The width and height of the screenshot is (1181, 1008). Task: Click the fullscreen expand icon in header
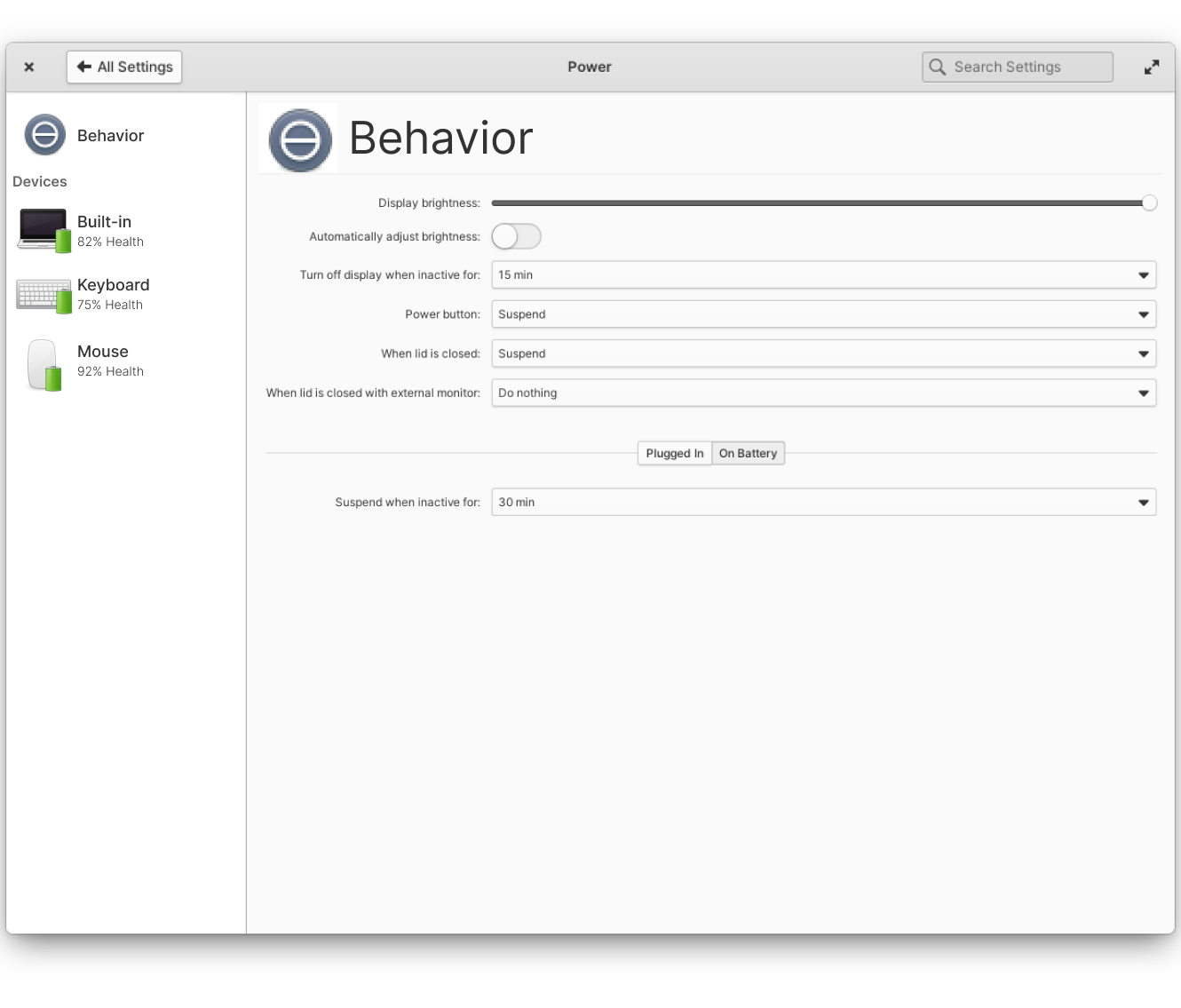point(1152,67)
